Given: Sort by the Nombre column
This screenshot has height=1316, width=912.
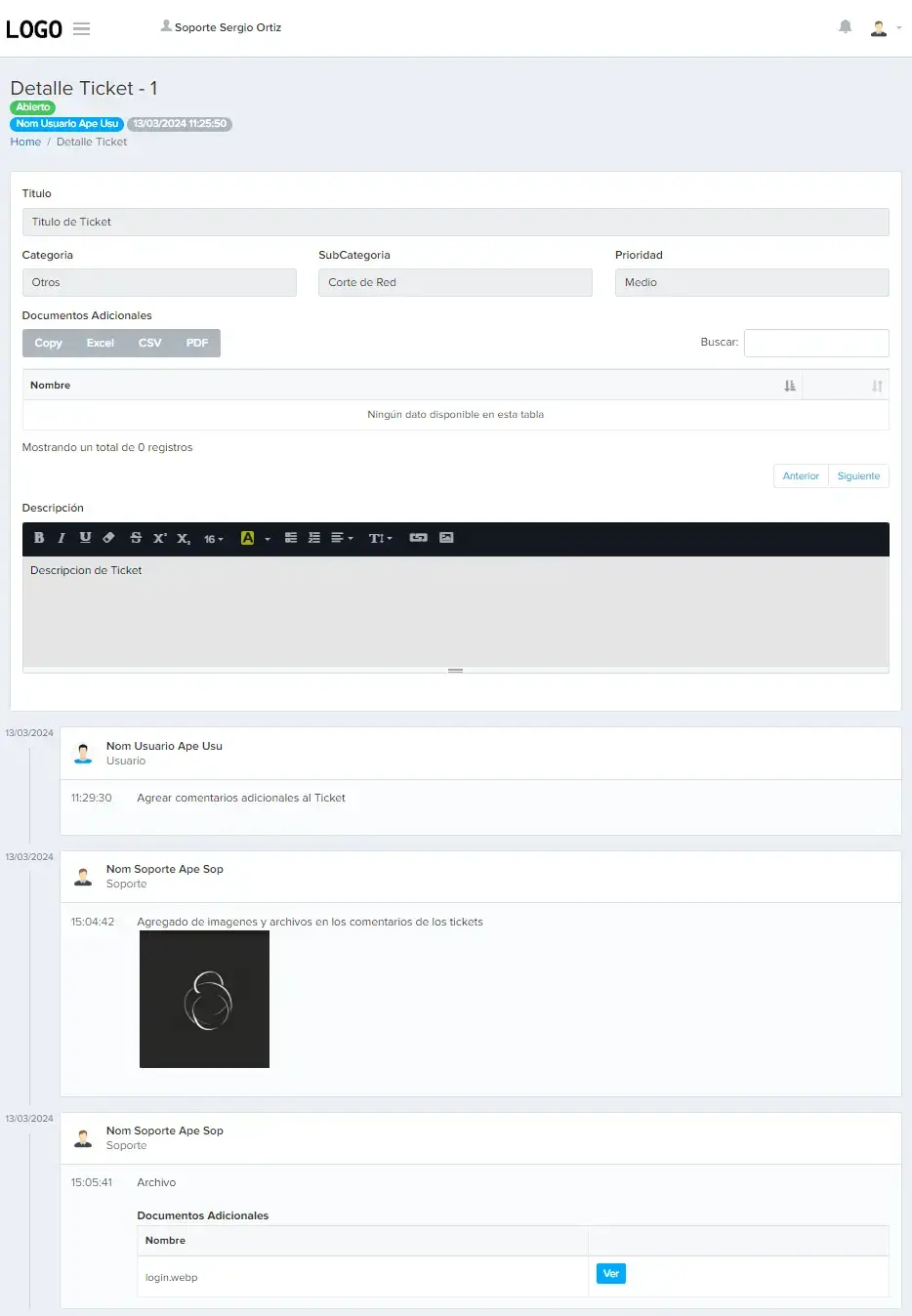Looking at the screenshot, I should (x=412, y=386).
